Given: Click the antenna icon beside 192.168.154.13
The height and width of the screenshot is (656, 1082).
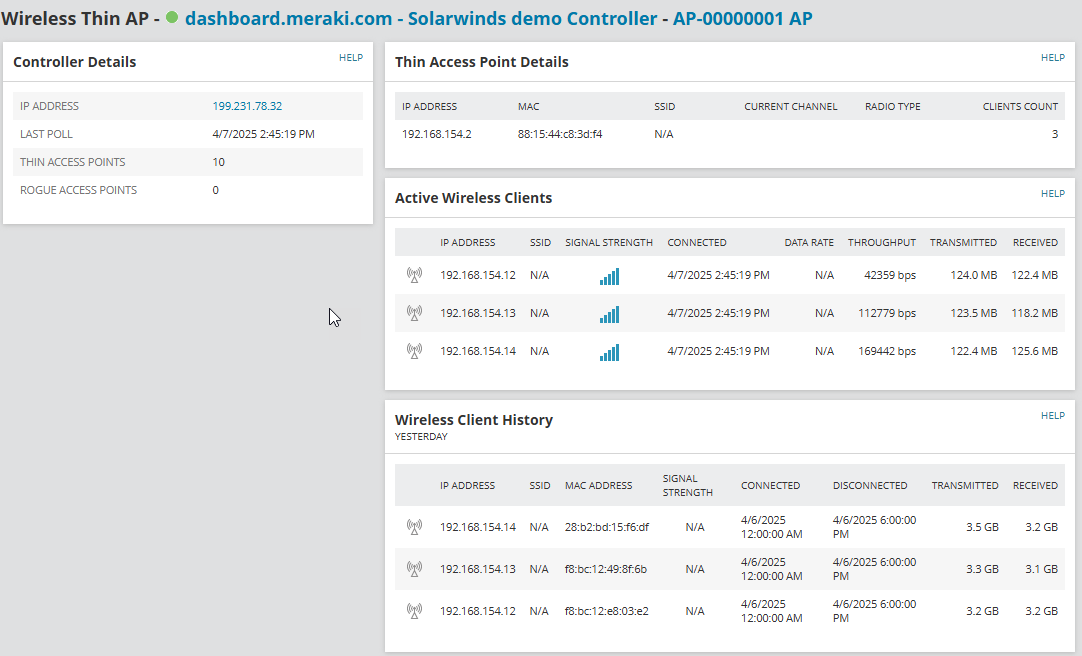Looking at the screenshot, I should pos(414,313).
